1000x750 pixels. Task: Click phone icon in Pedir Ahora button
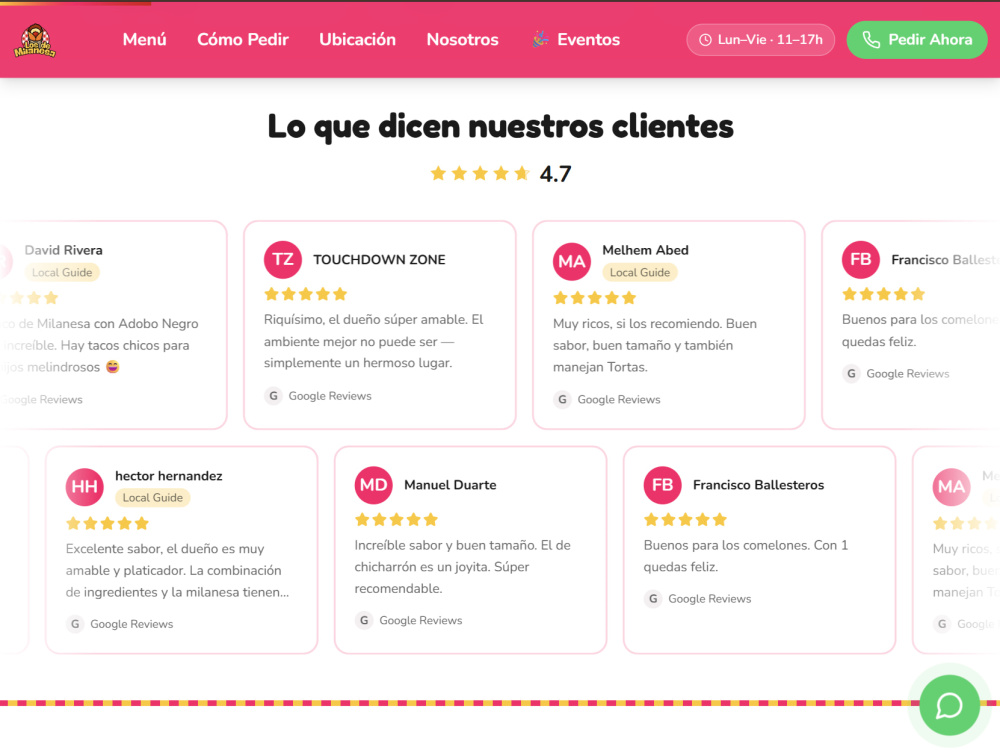[871, 40]
